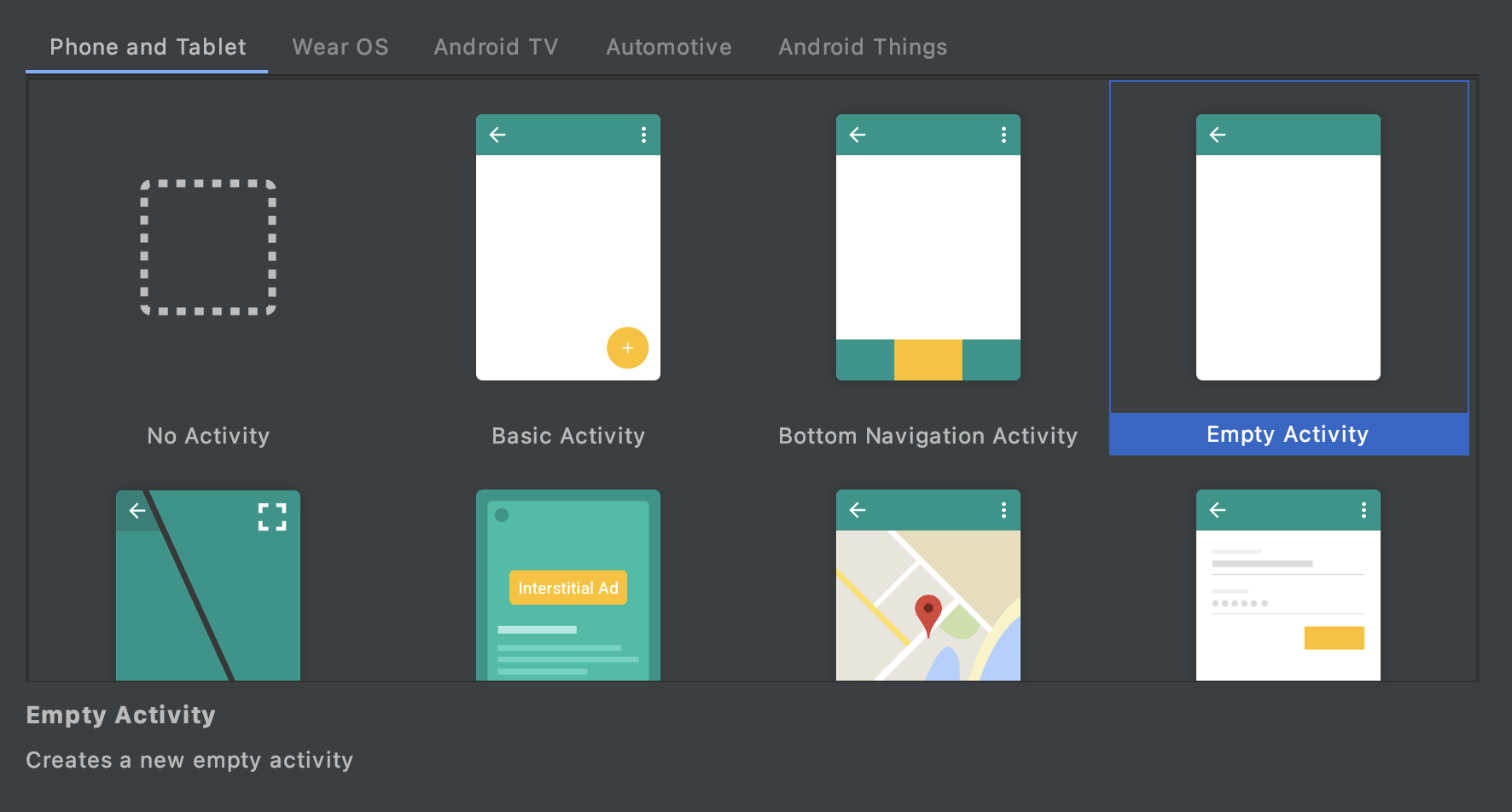Pick the Bottom Navigation Activity thumbnail
The image size is (1512, 812).
[928, 247]
